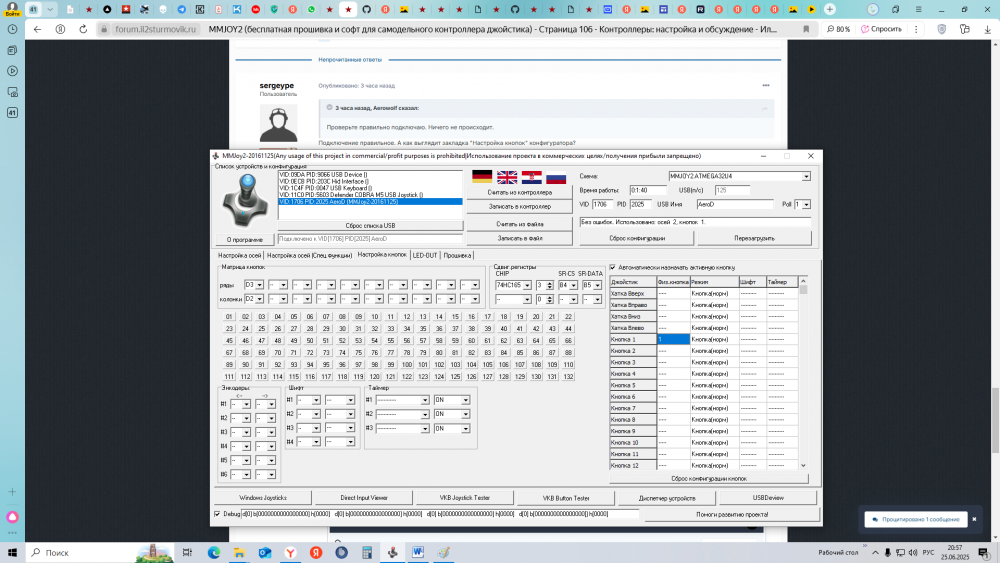This screenshot has height=563, width=1000.
Task: Select the Croatian flag language icon
Action: [532, 177]
